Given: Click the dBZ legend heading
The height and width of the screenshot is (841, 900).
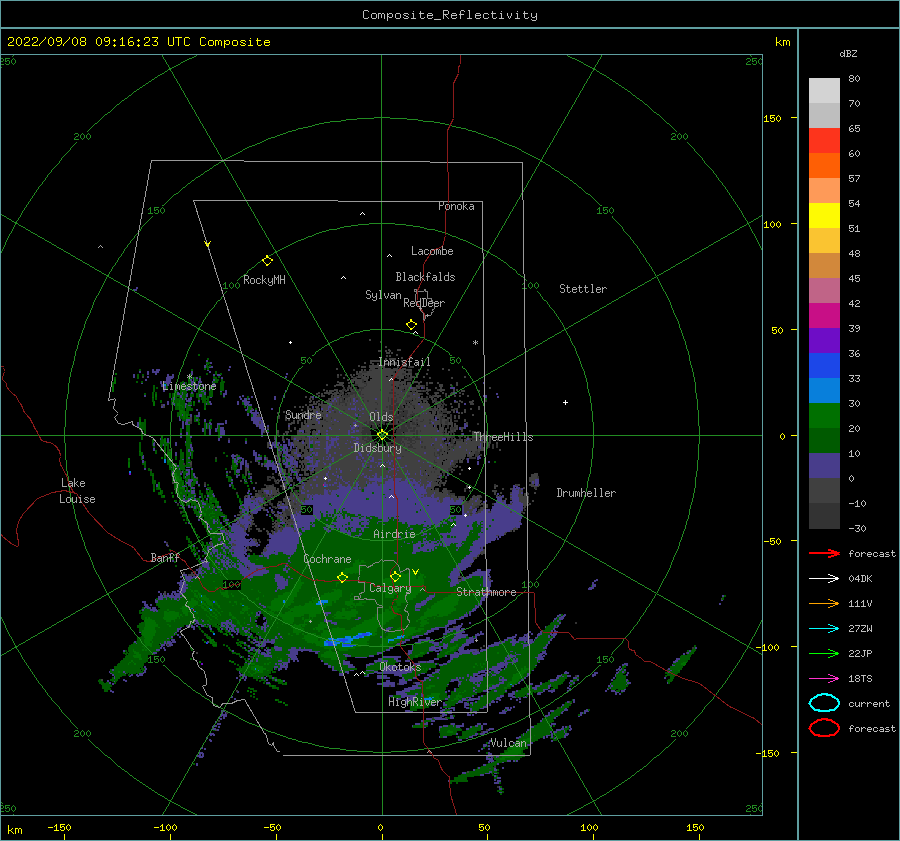Looking at the screenshot, I should coord(848,53).
